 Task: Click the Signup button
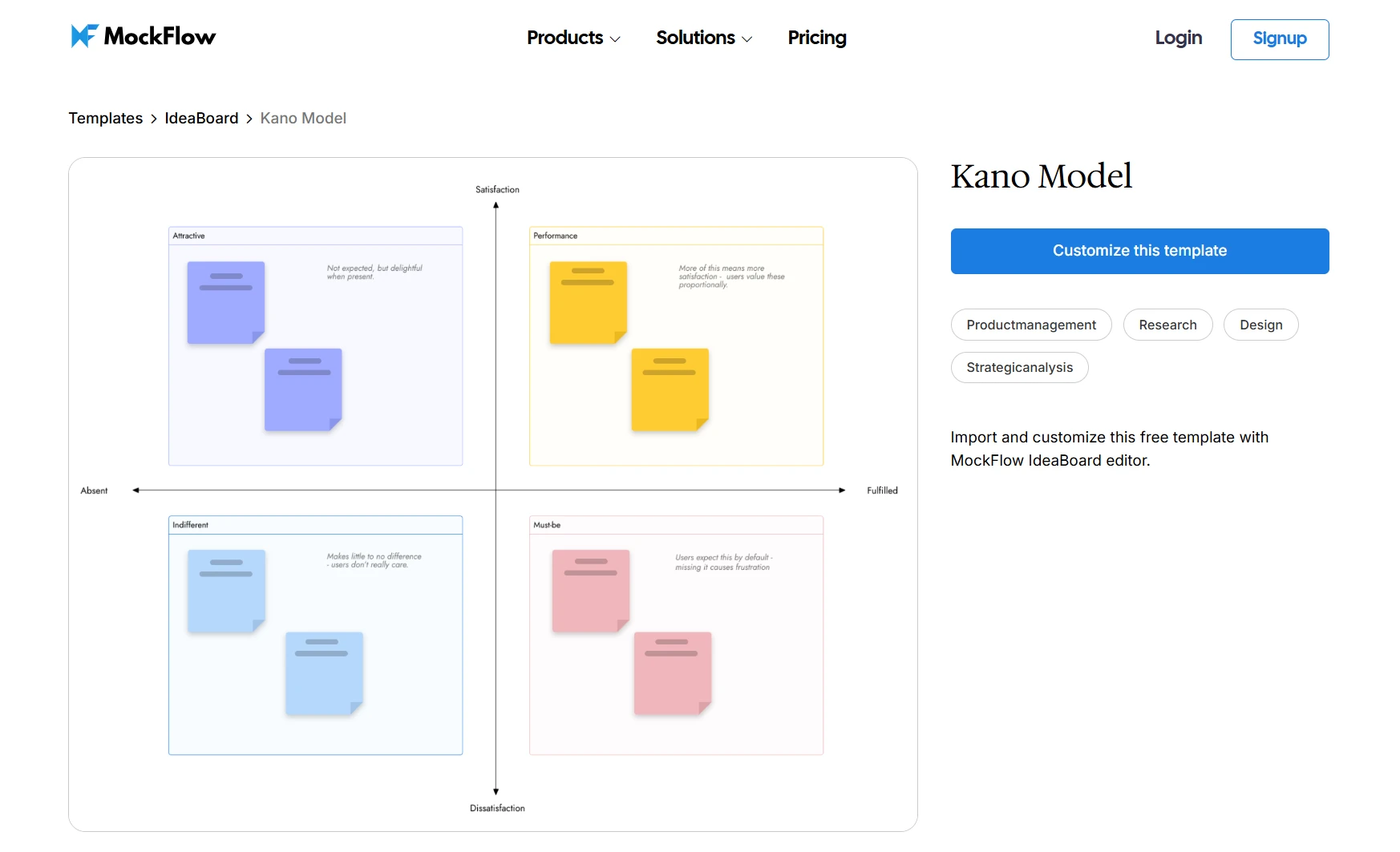(1279, 38)
